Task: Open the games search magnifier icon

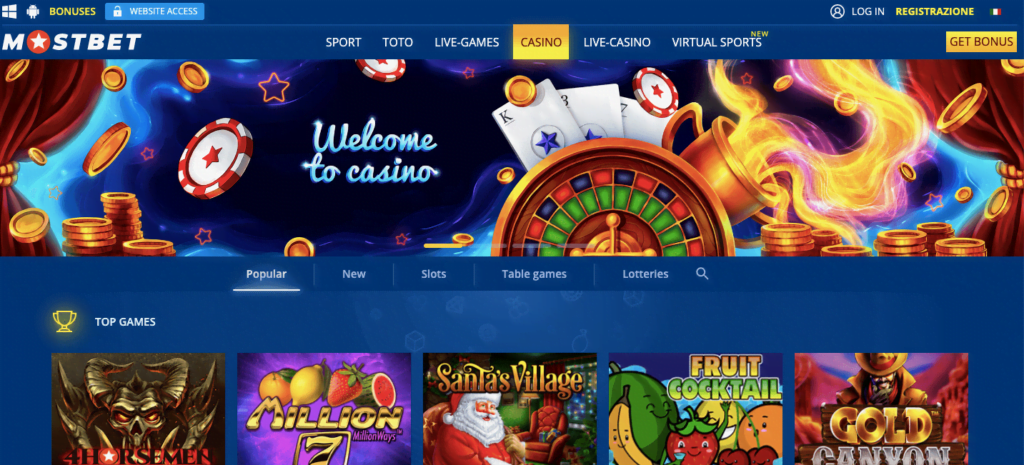Action: [x=702, y=274]
